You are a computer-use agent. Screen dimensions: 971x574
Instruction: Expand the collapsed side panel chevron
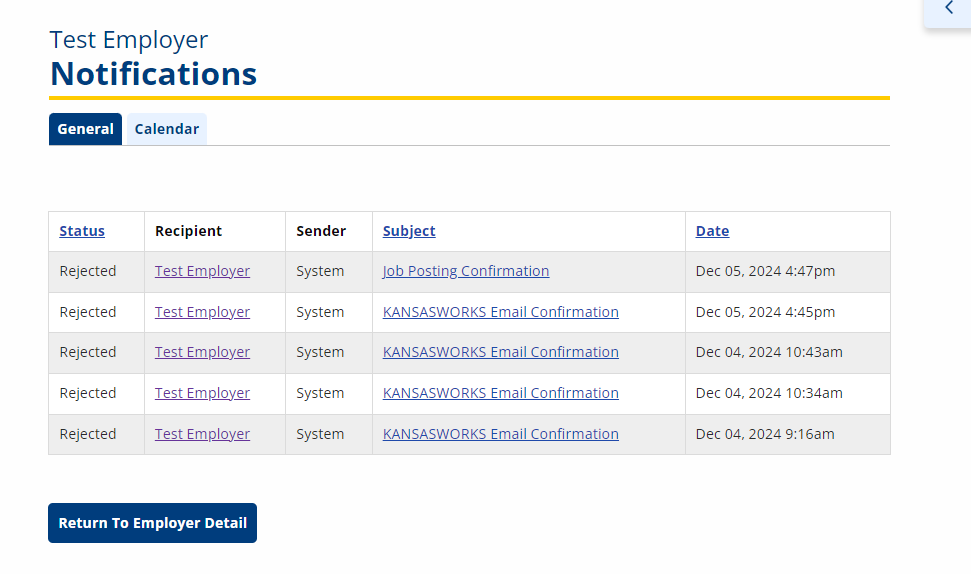[x=948, y=9]
